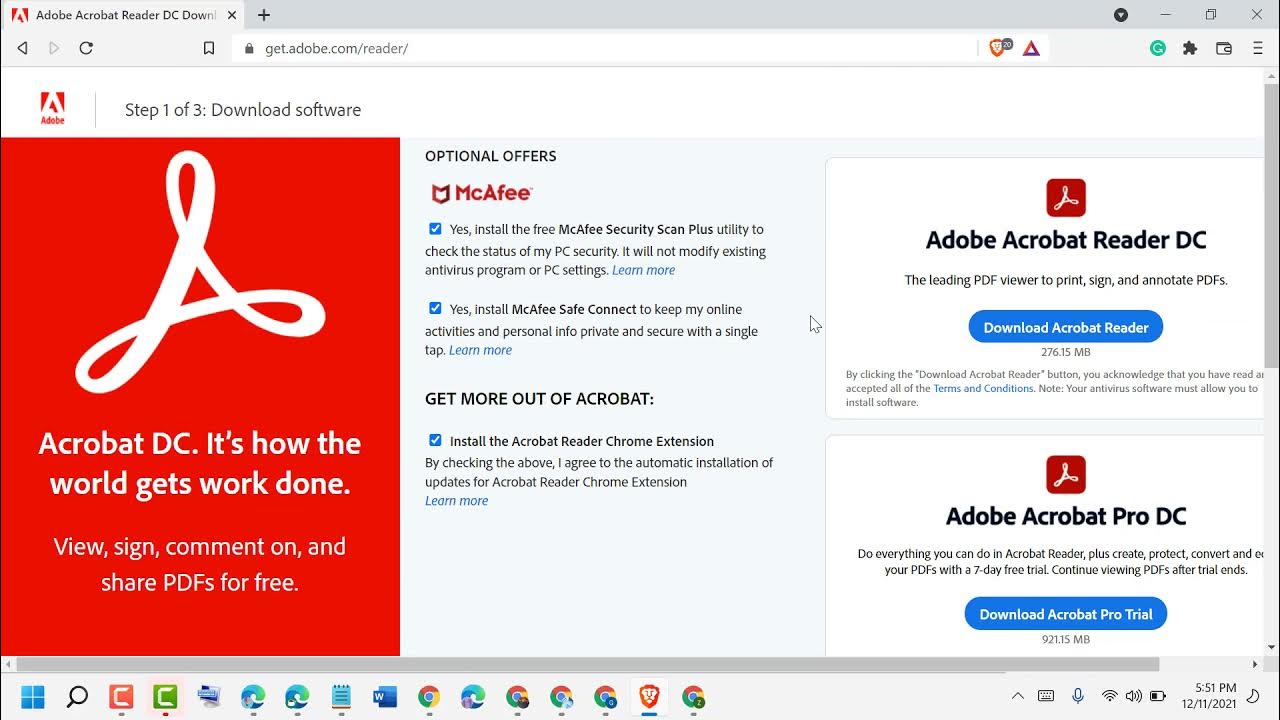The image size is (1280, 720).
Task: Click the Acrobat Reader DC PDF icon
Action: tap(1066, 198)
